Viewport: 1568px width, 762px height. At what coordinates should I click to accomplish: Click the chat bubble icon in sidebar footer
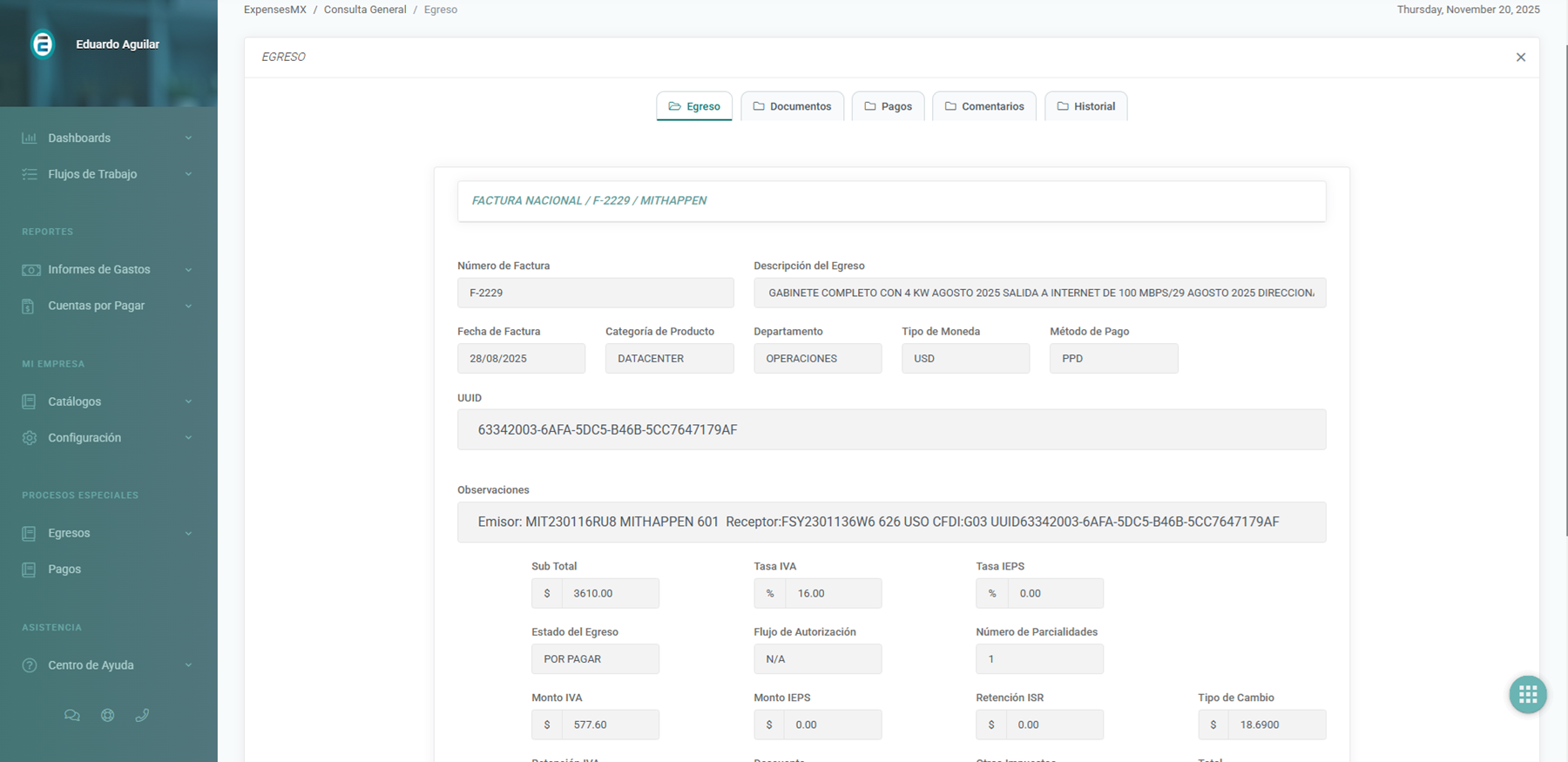[x=72, y=715]
